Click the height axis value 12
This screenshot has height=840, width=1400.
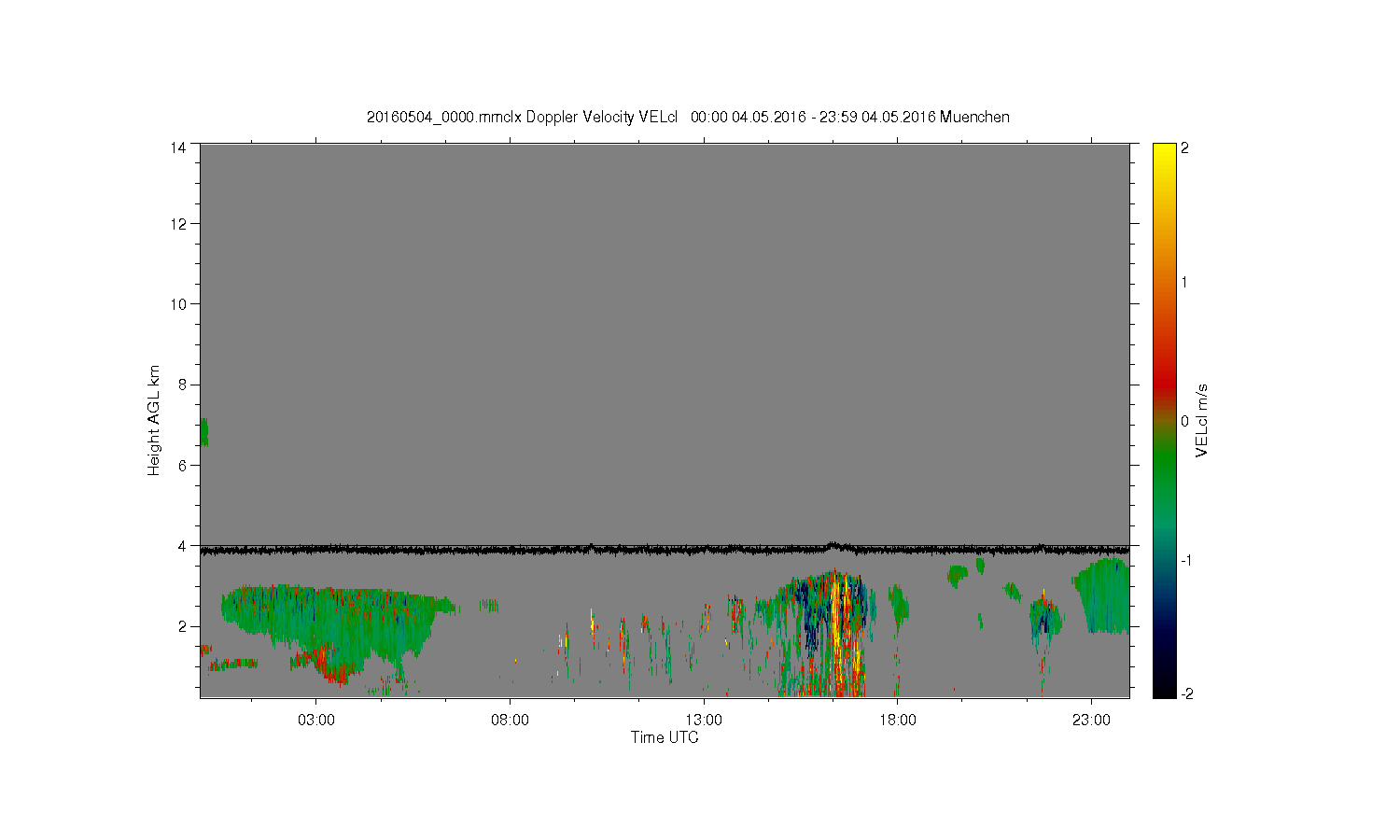click(178, 223)
